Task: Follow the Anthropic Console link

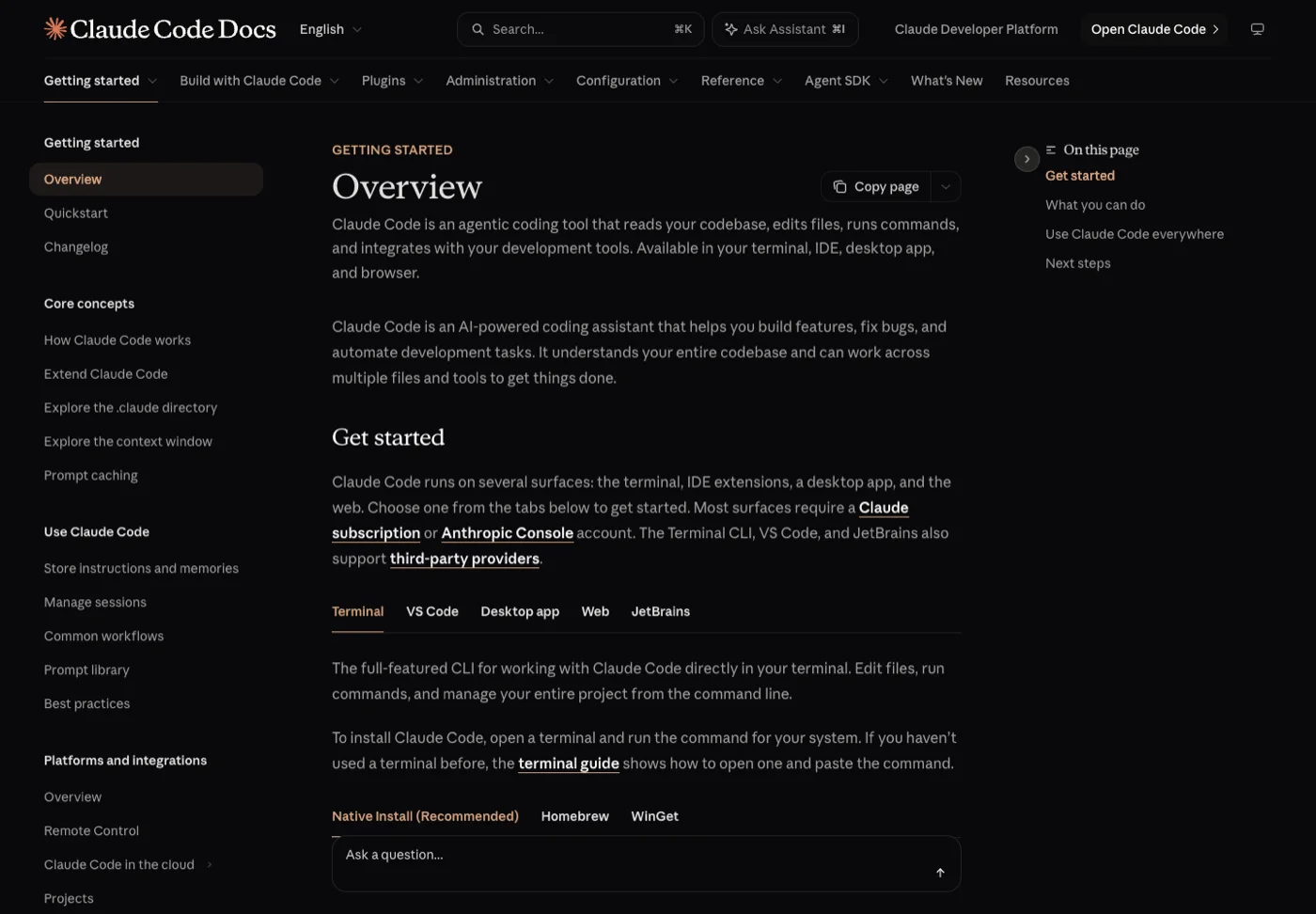Action: 508,533
